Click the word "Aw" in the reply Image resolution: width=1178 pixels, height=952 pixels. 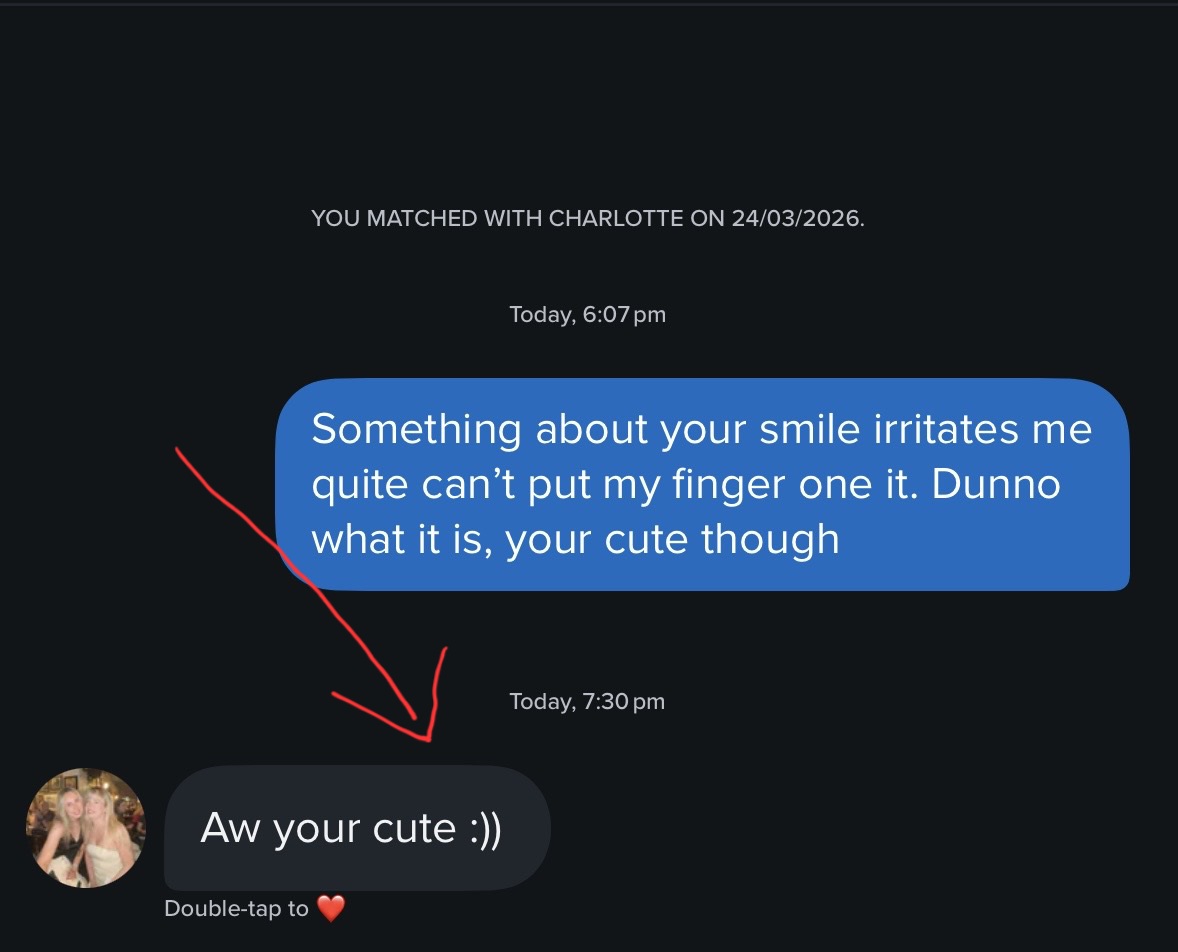pyautogui.click(x=229, y=828)
